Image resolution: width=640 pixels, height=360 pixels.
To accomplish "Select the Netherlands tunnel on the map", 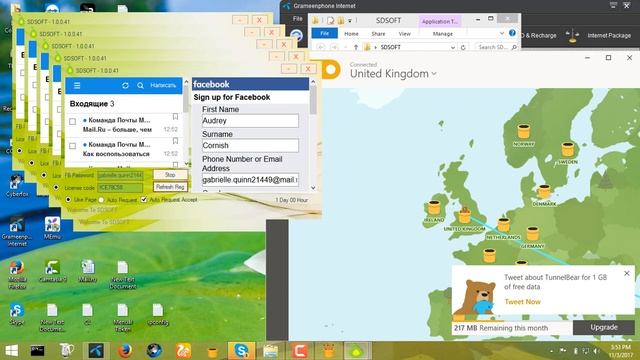I will pyautogui.click(x=504, y=225).
